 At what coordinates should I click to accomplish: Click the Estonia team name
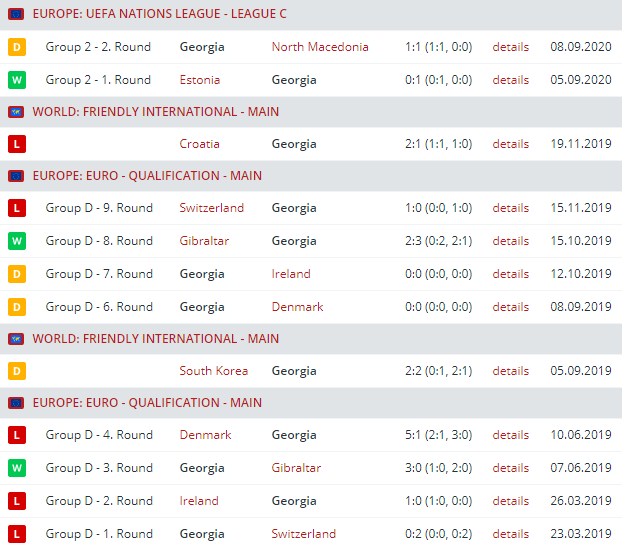pos(200,80)
